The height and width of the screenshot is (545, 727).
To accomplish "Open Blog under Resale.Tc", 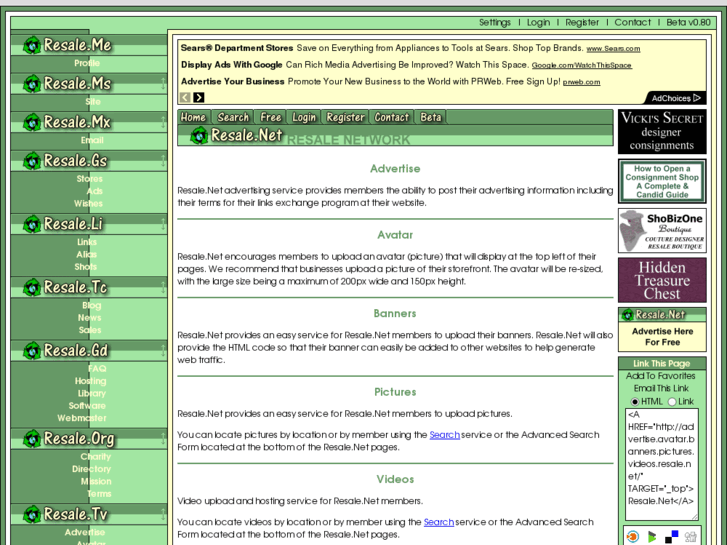I will [x=92, y=305].
